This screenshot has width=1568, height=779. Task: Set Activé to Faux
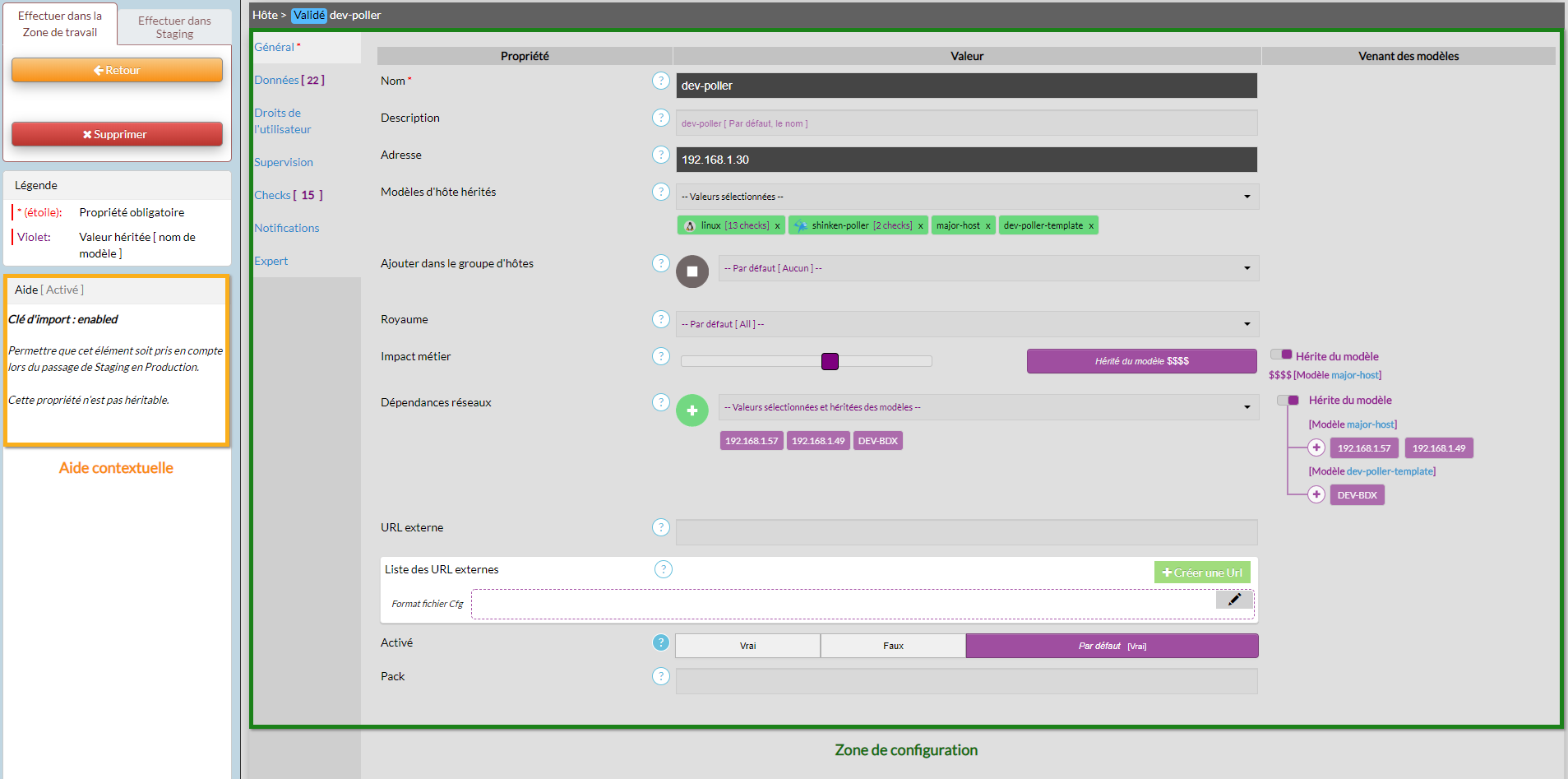pos(892,646)
